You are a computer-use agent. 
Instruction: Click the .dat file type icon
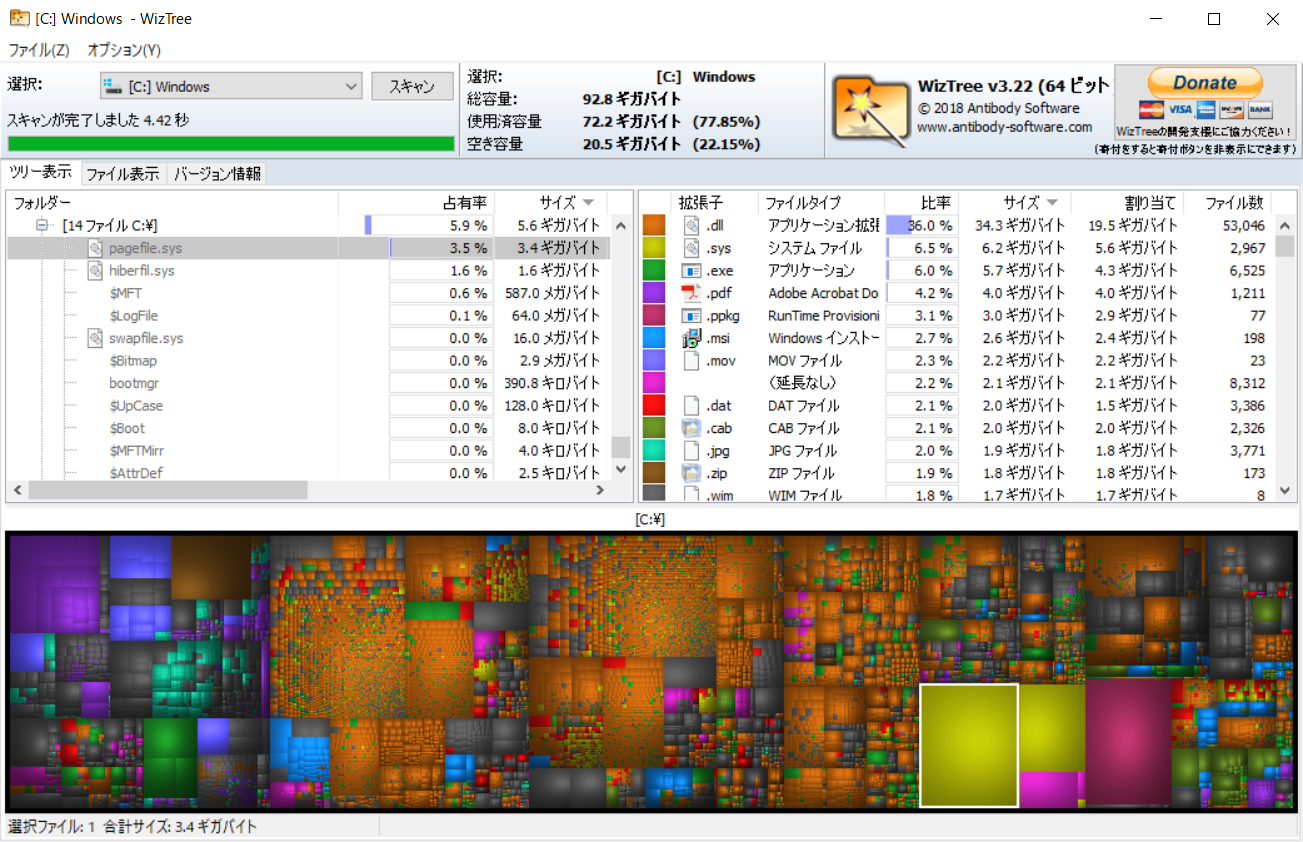click(x=691, y=406)
